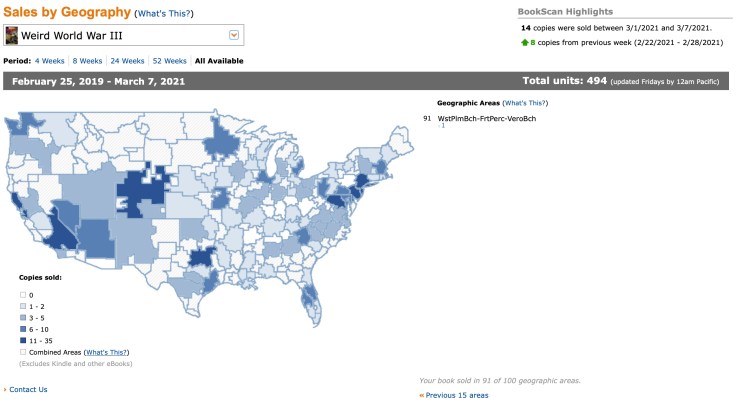
Task: Click the 6 - 10 legend color swatch
Action: click(x=23, y=329)
